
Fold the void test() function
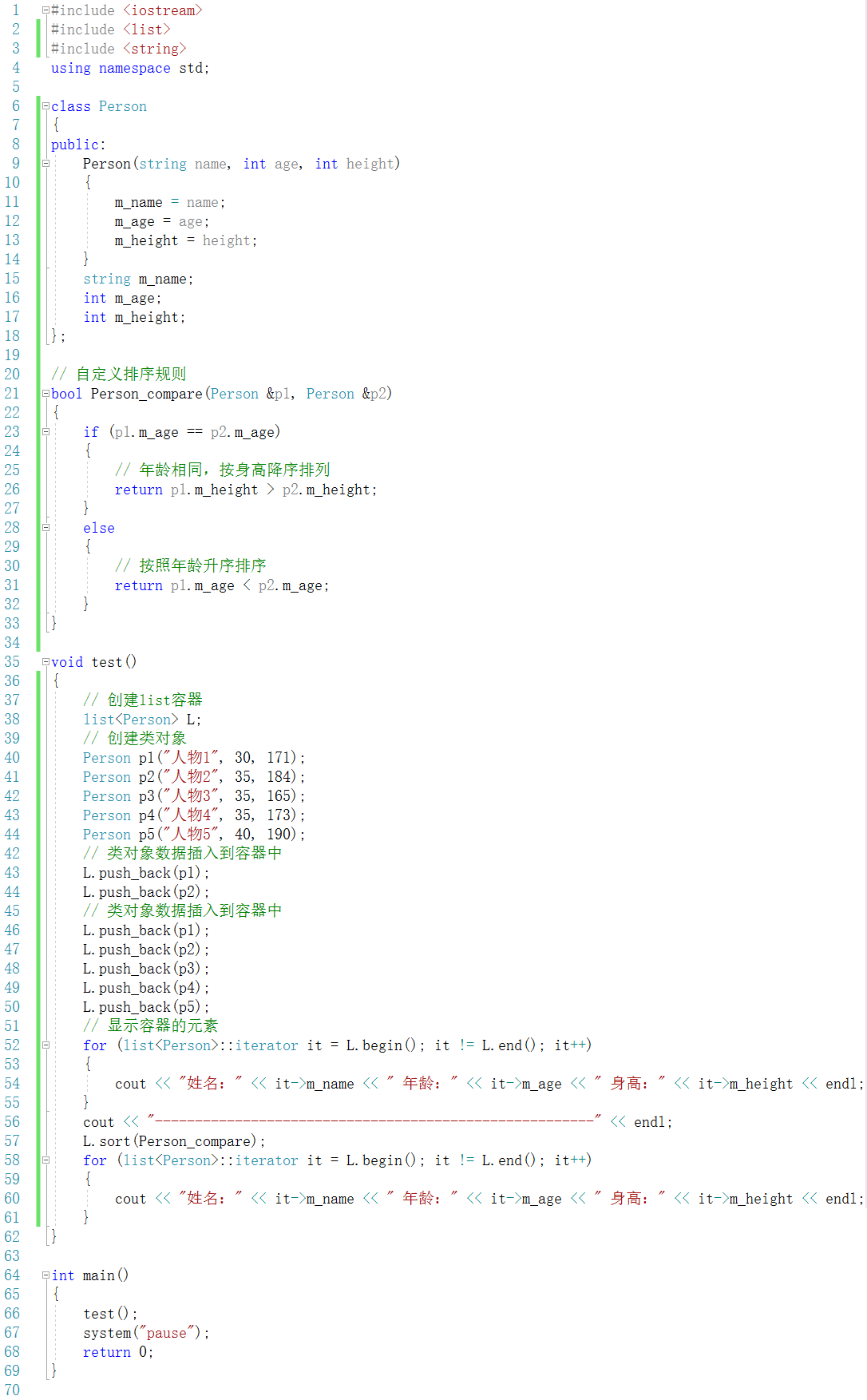(x=46, y=662)
